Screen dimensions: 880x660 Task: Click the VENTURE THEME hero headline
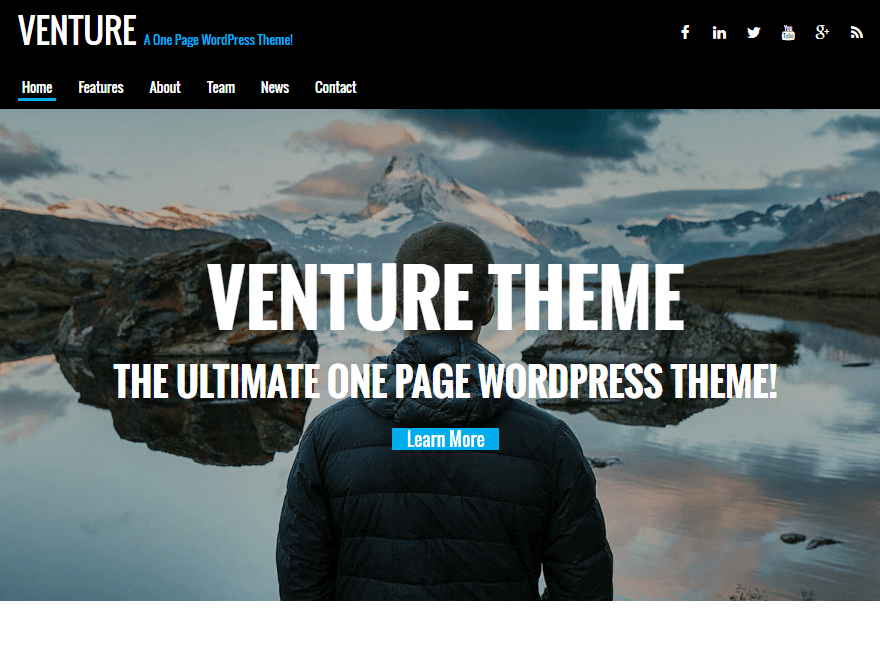(x=446, y=297)
